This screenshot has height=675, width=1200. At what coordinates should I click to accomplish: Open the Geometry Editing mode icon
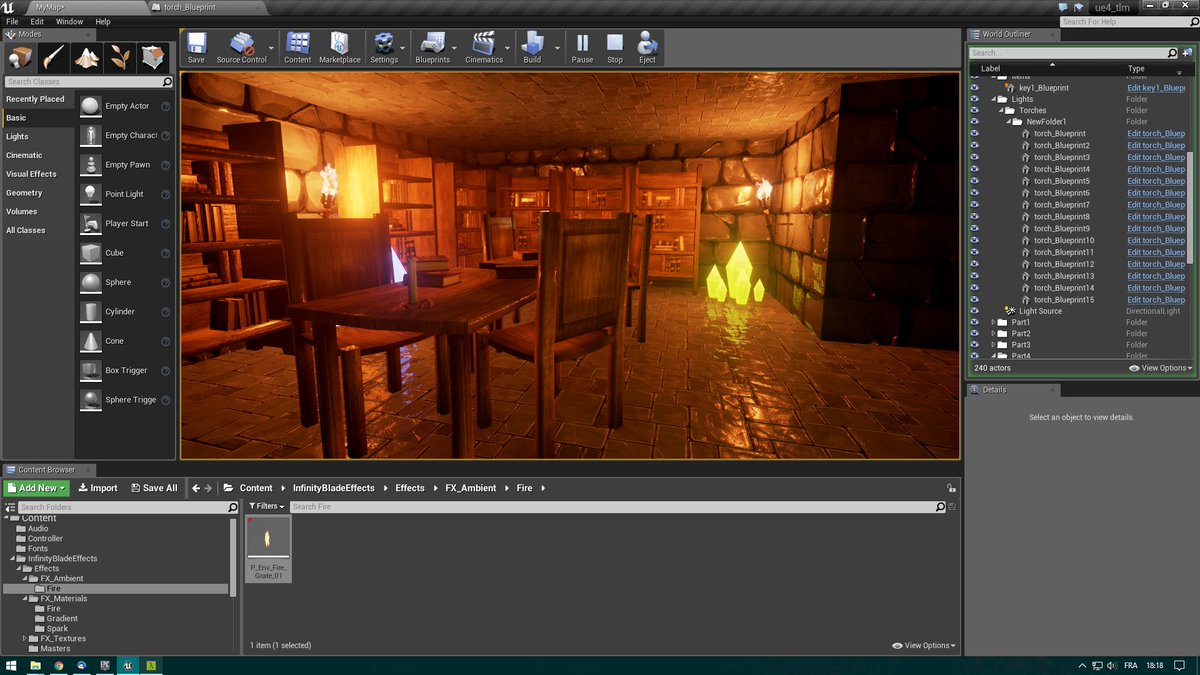[153, 57]
